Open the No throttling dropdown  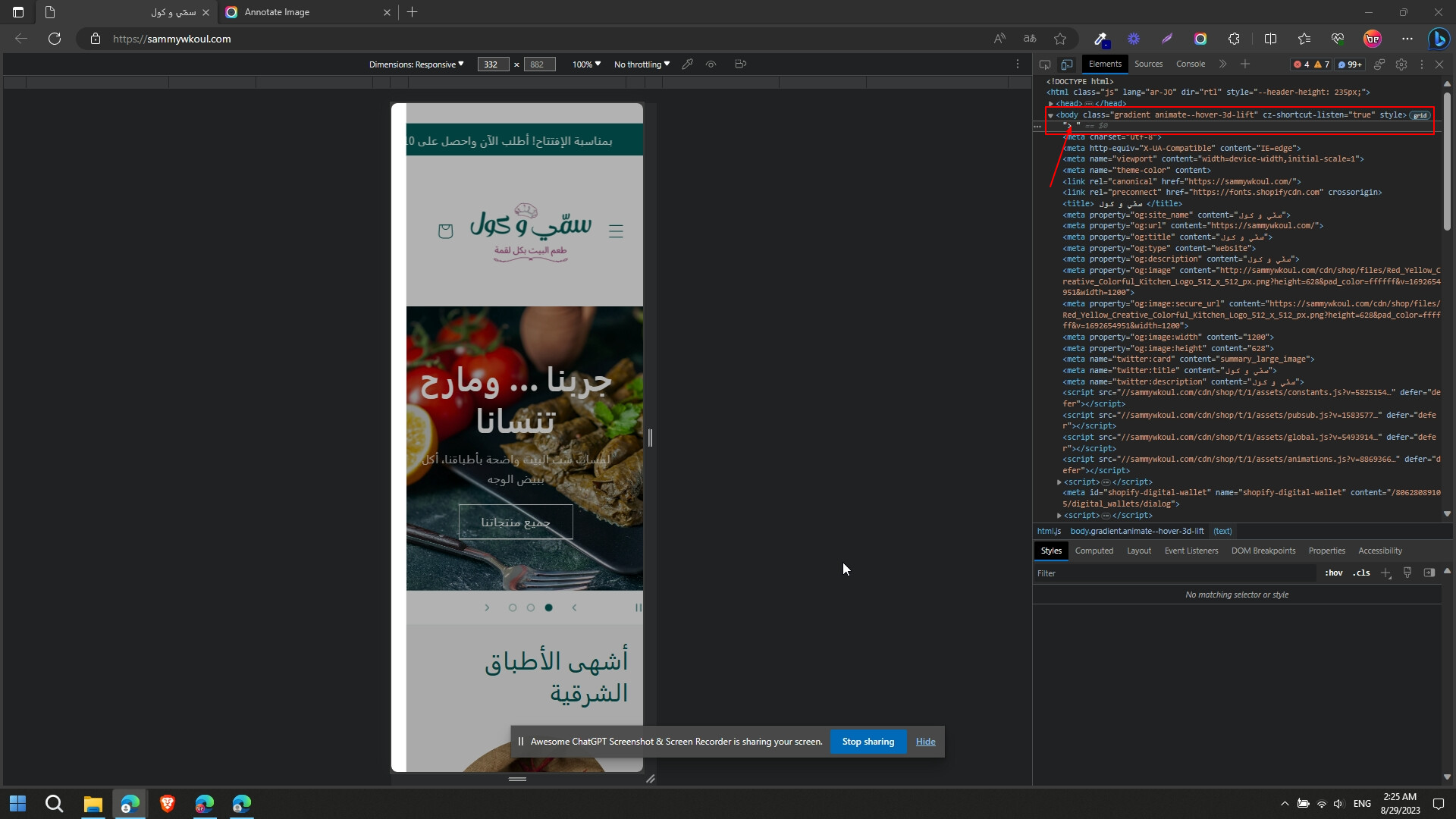coord(642,64)
